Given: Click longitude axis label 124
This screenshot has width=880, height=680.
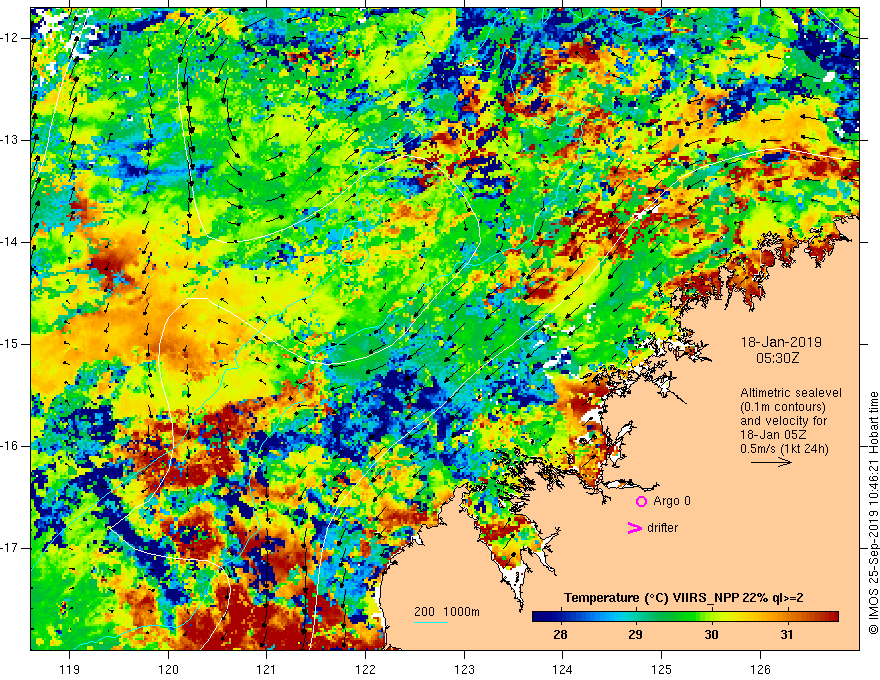Looking at the screenshot, I should (563, 669).
